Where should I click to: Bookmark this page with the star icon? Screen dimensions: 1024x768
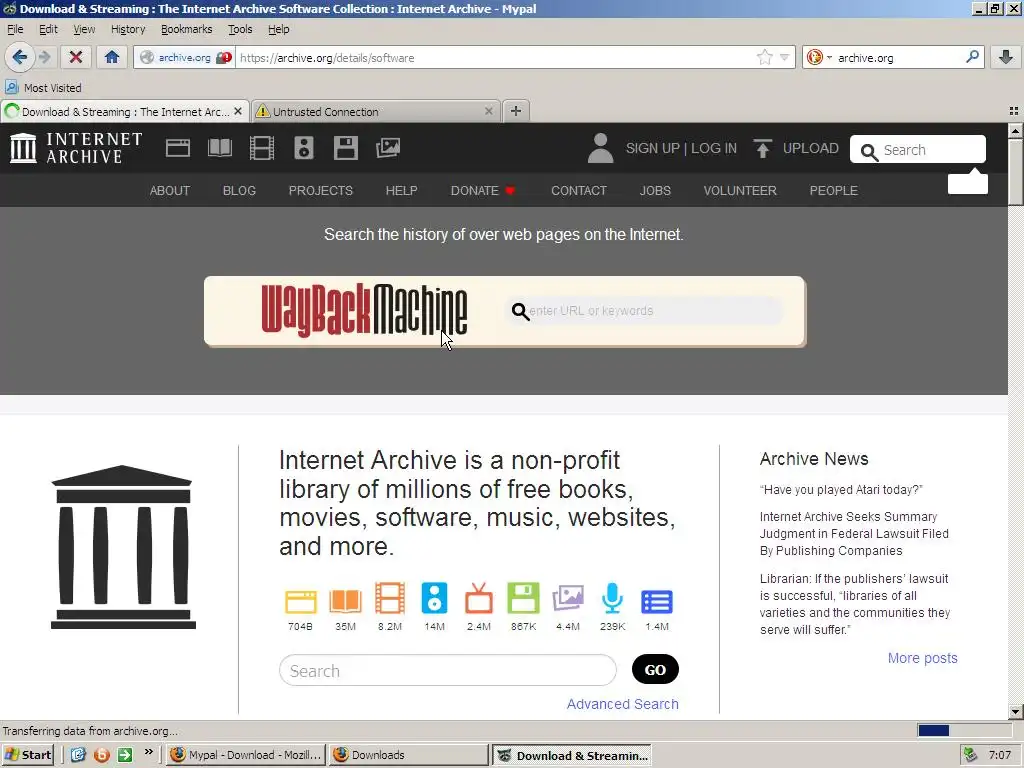(x=764, y=57)
